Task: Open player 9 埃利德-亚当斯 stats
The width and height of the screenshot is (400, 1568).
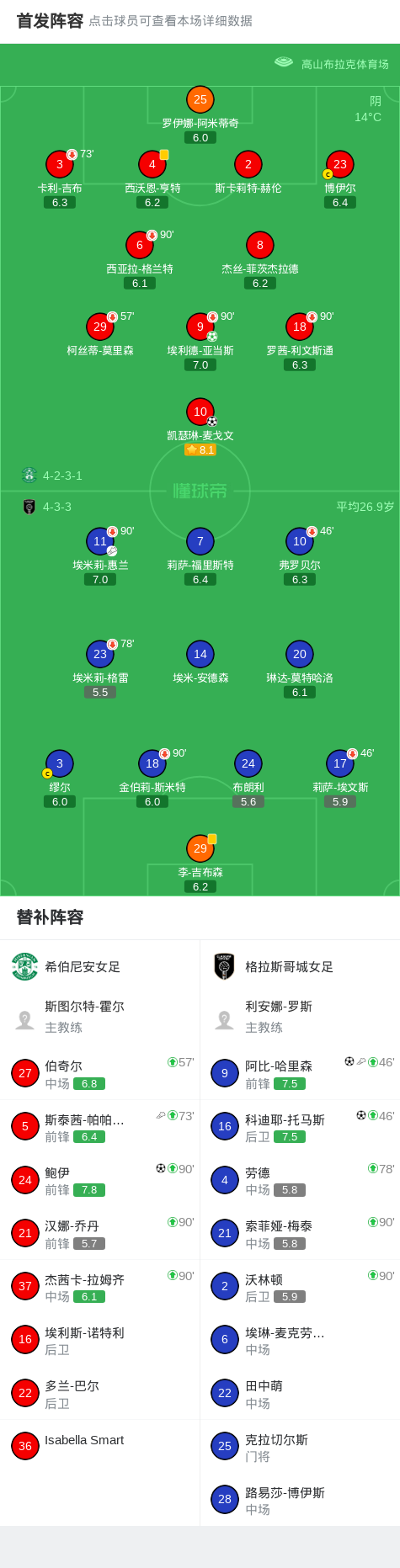Action: click(200, 326)
